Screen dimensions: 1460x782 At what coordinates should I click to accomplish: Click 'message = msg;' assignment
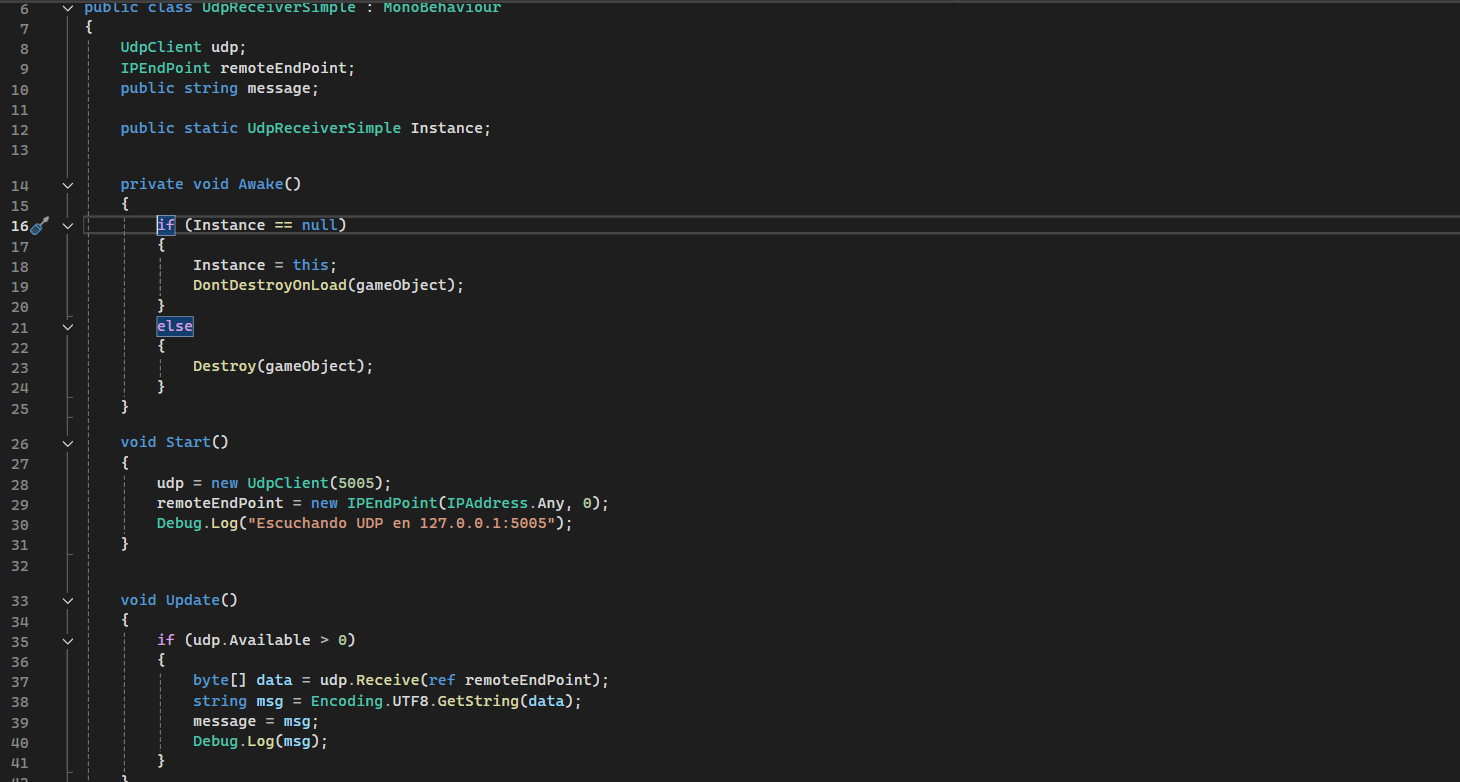[256, 721]
